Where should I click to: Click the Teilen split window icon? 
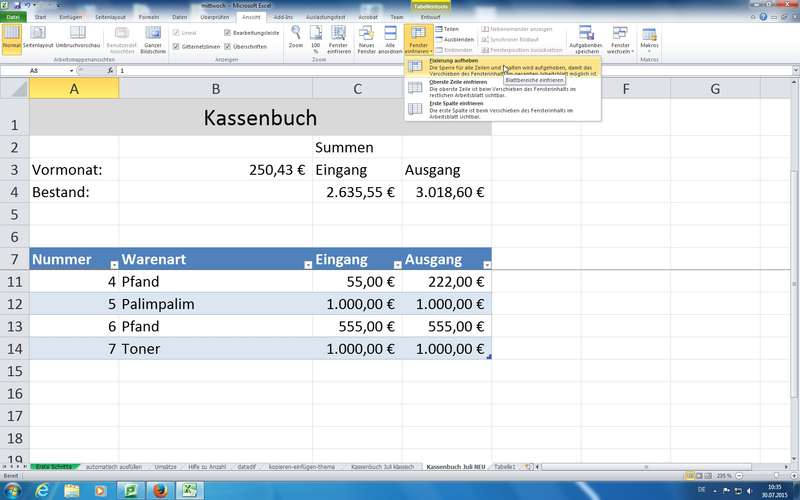click(x=439, y=29)
